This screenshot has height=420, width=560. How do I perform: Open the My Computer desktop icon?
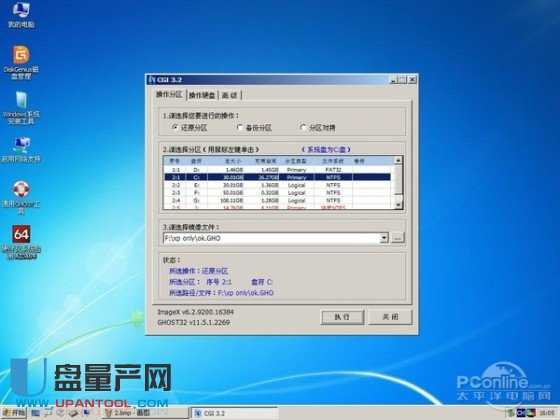[21, 14]
